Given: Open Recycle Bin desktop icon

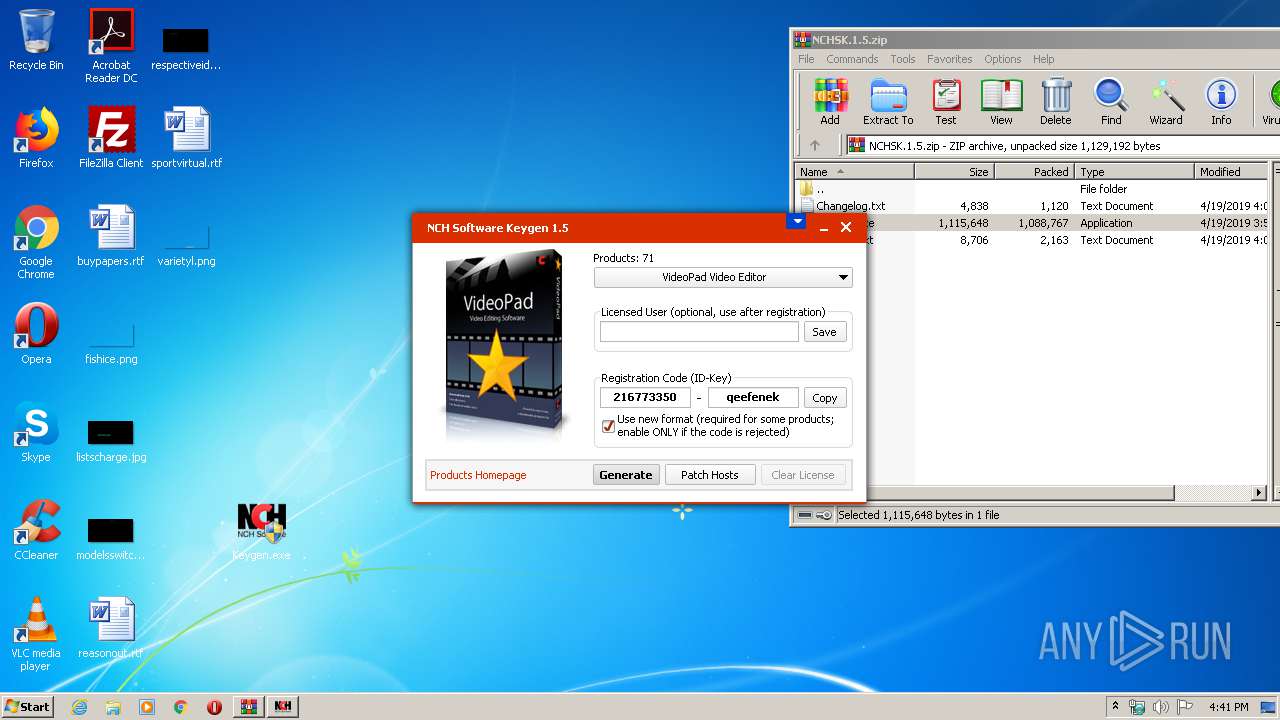Looking at the screenshot, I should [36, 40].
